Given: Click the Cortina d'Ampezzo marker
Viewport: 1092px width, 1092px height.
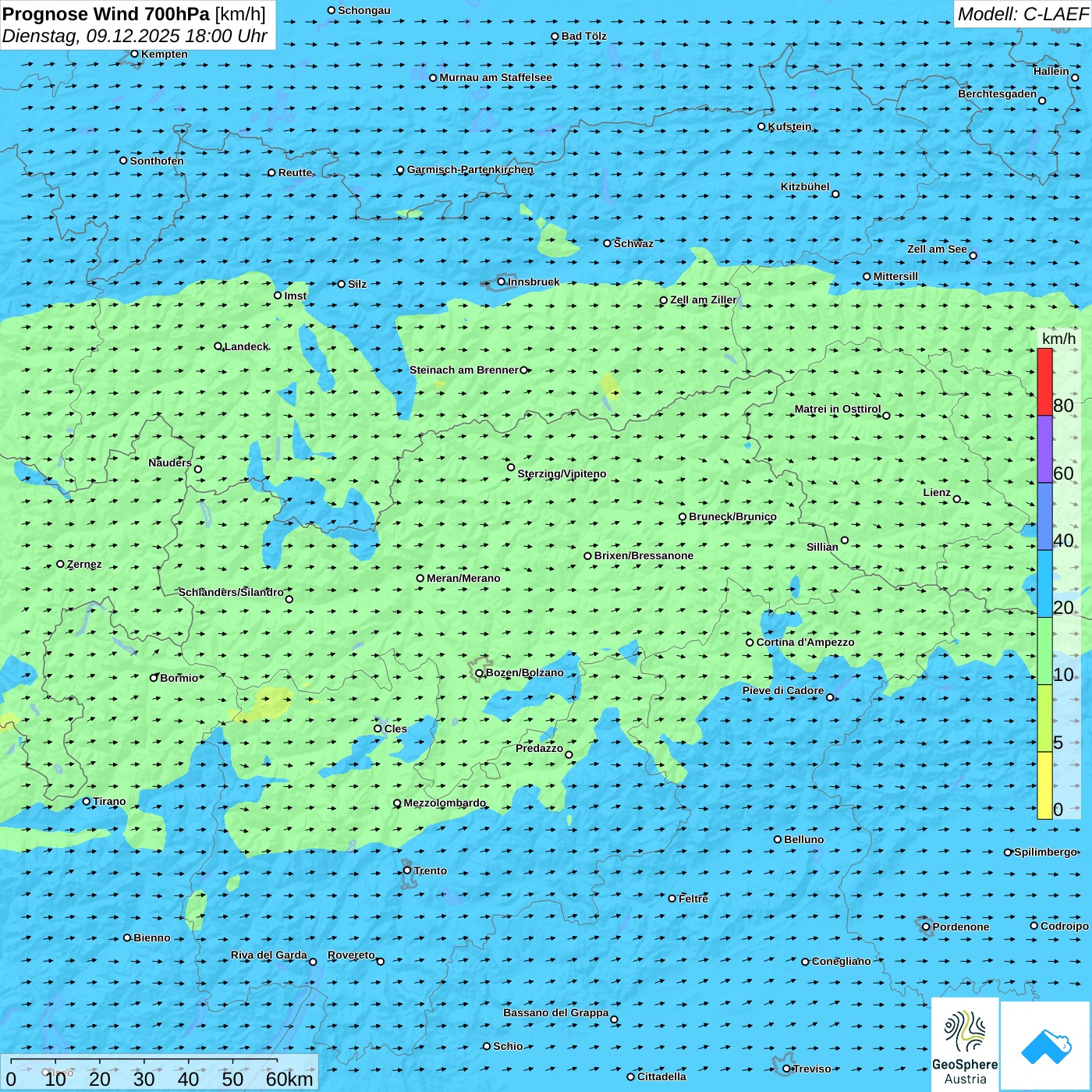Looking at the screenshot, I should pyautogui.click(x=750, y=643).
